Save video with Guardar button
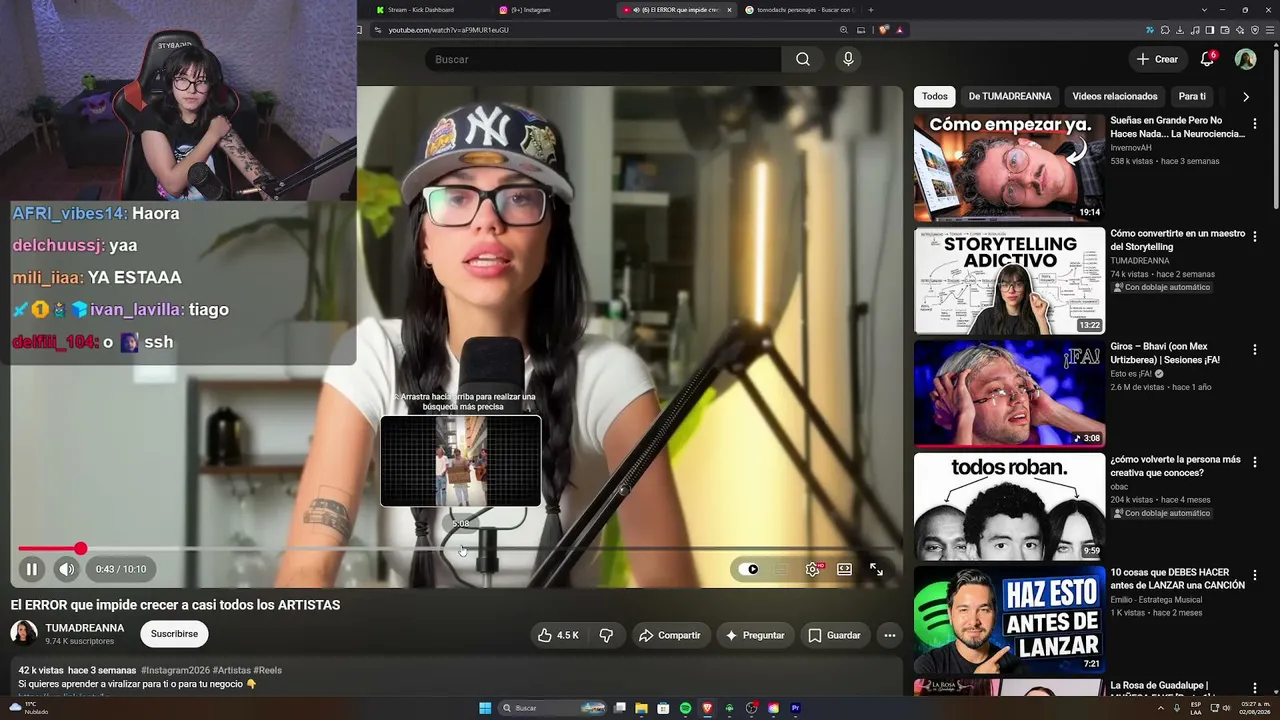This screenshot has width=1280, height=720. click(834, 635)
